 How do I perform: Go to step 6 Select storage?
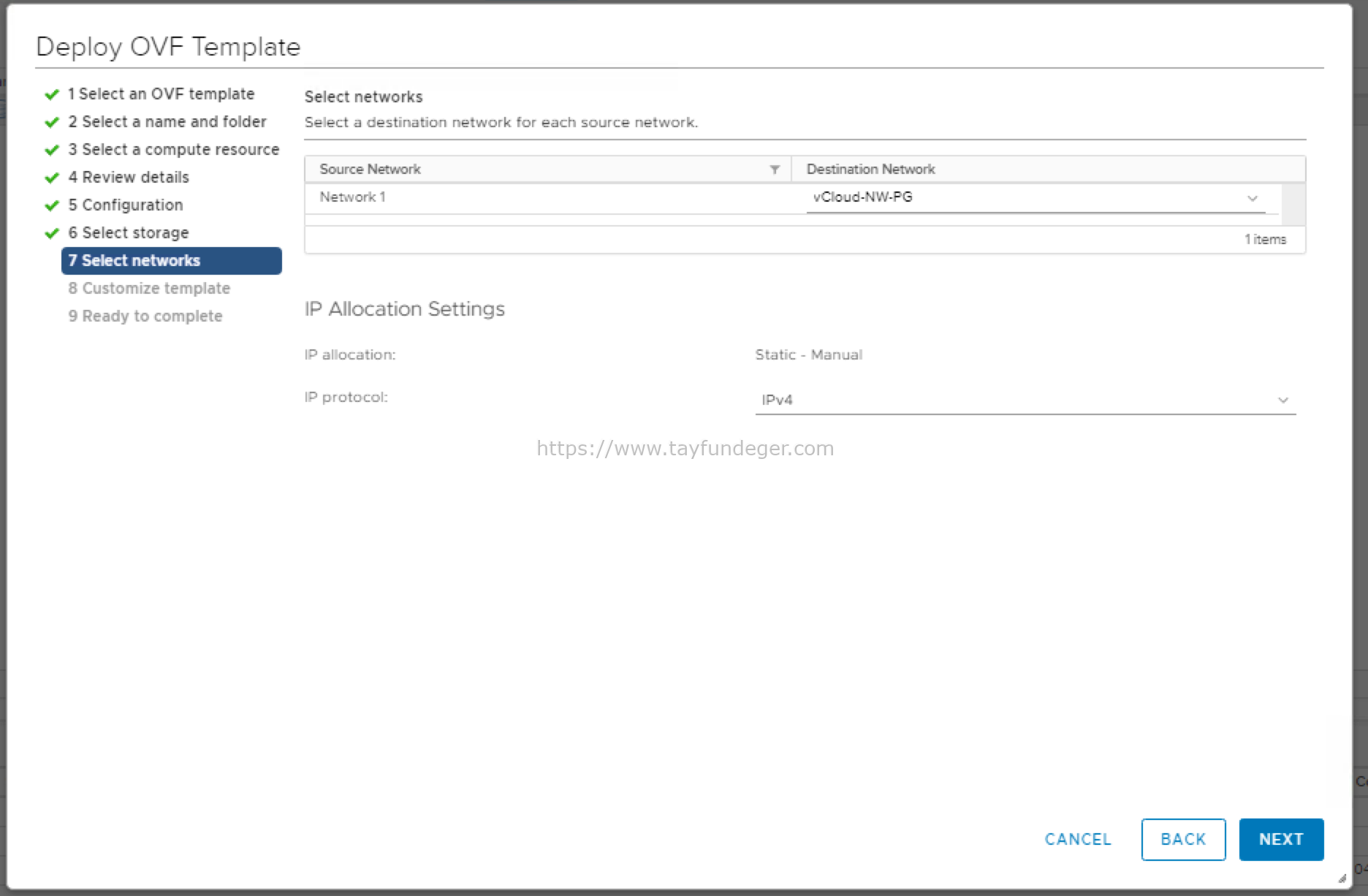coord(129,232)
